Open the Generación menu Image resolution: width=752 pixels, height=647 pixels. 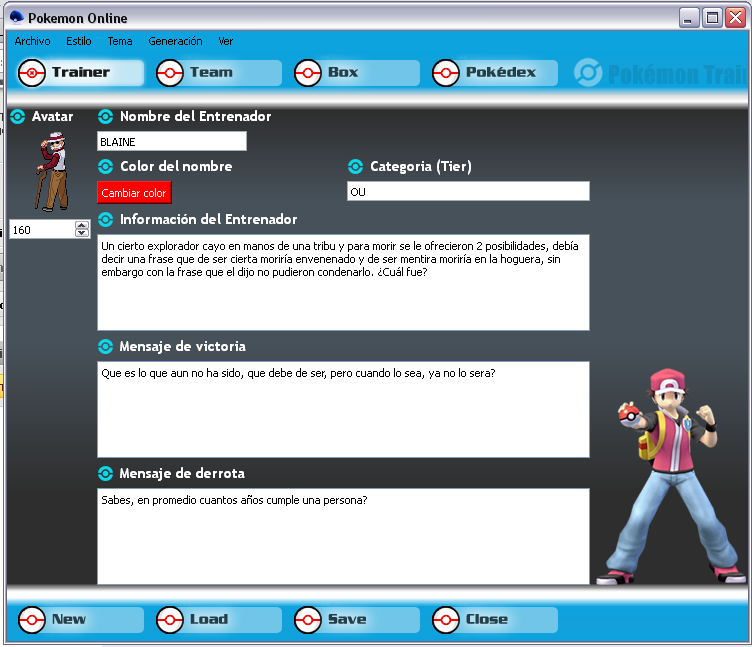point(175,41)
